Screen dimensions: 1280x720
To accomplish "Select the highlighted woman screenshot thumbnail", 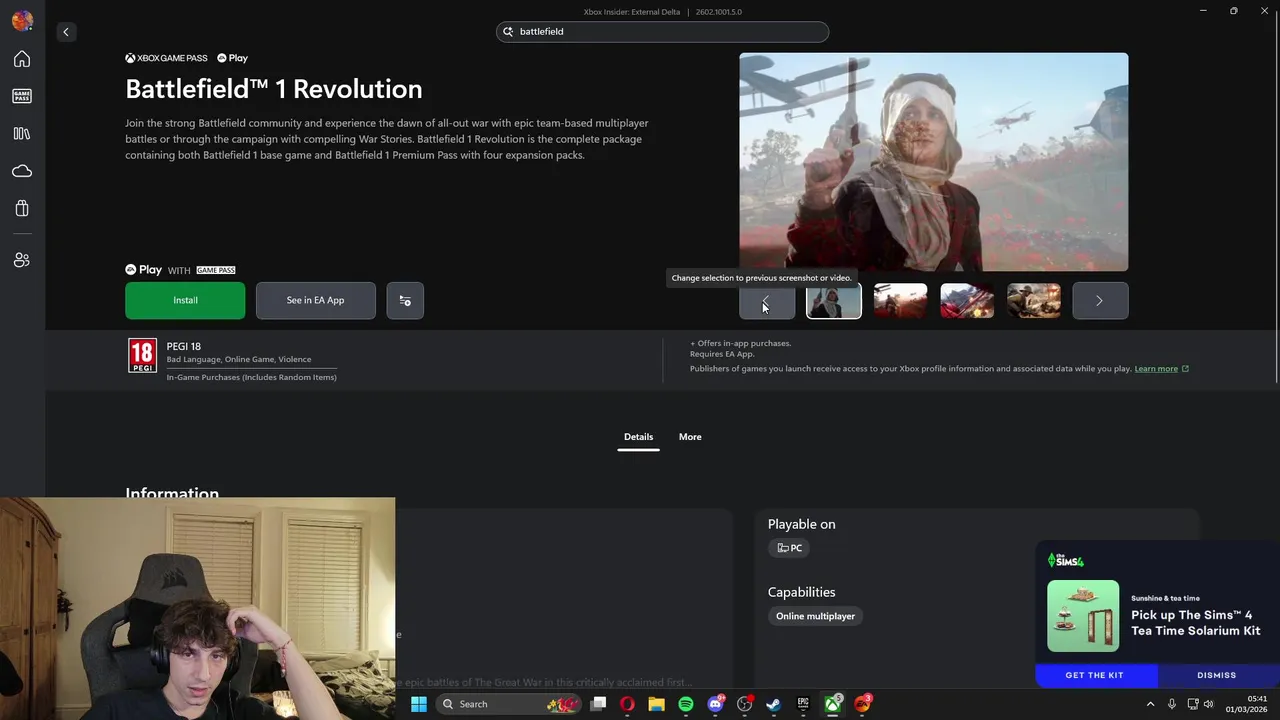I will point(834,301).
